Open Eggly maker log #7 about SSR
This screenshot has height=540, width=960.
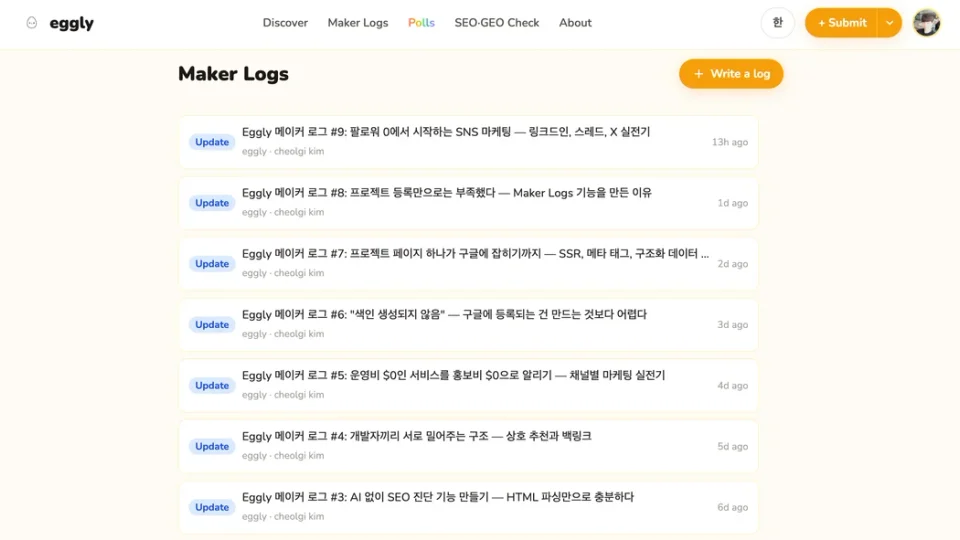point(475,254)
